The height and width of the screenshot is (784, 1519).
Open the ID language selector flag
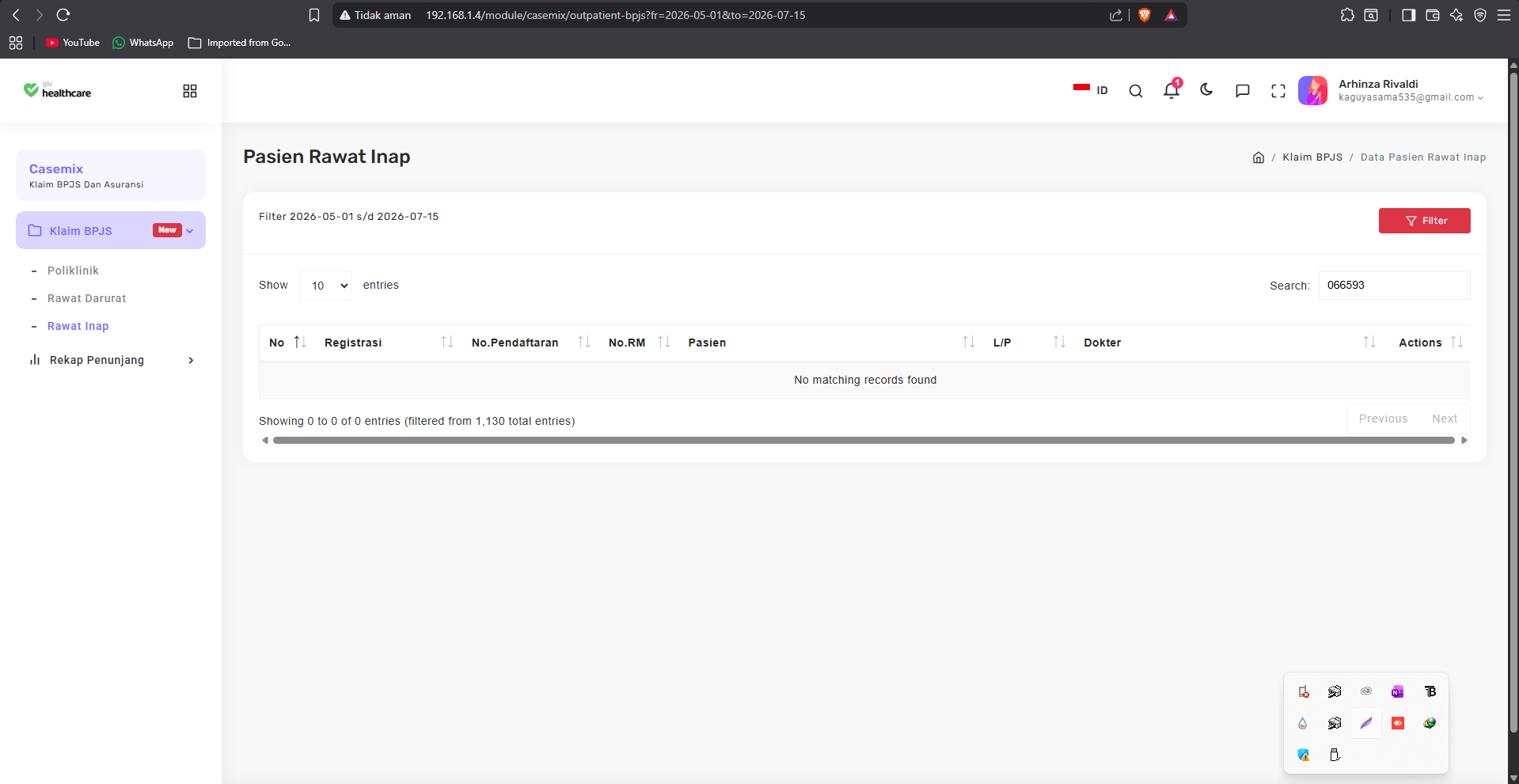coord(1091,90)
